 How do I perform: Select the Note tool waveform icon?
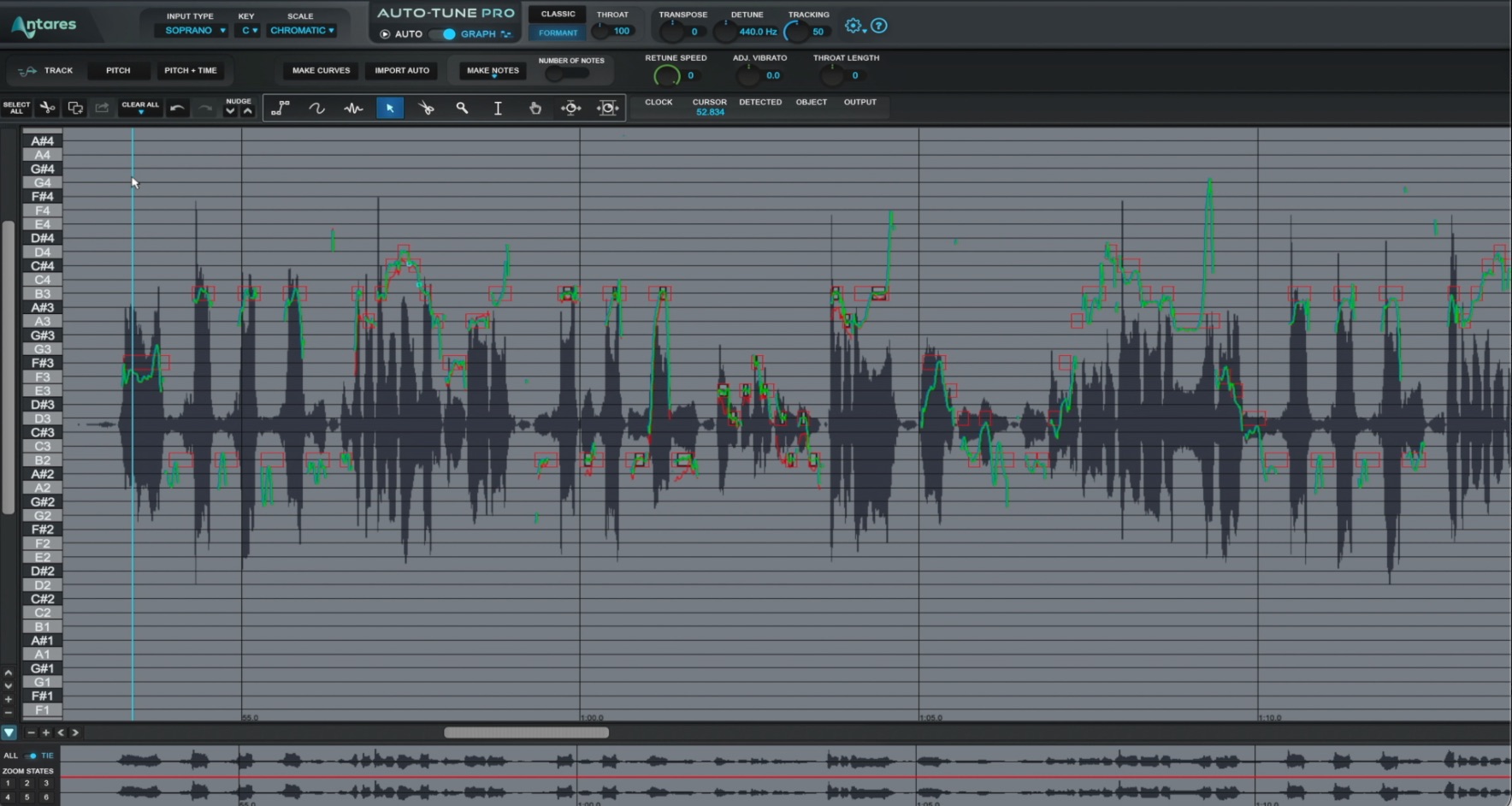353,108
